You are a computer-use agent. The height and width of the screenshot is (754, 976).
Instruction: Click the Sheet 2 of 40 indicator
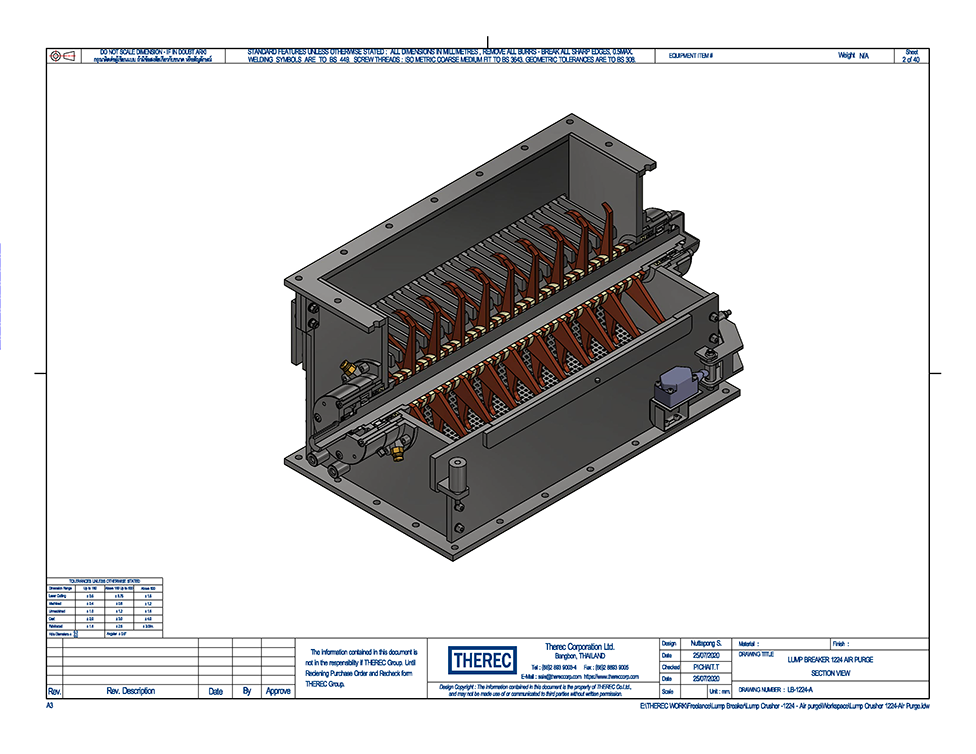pos(911,56)
